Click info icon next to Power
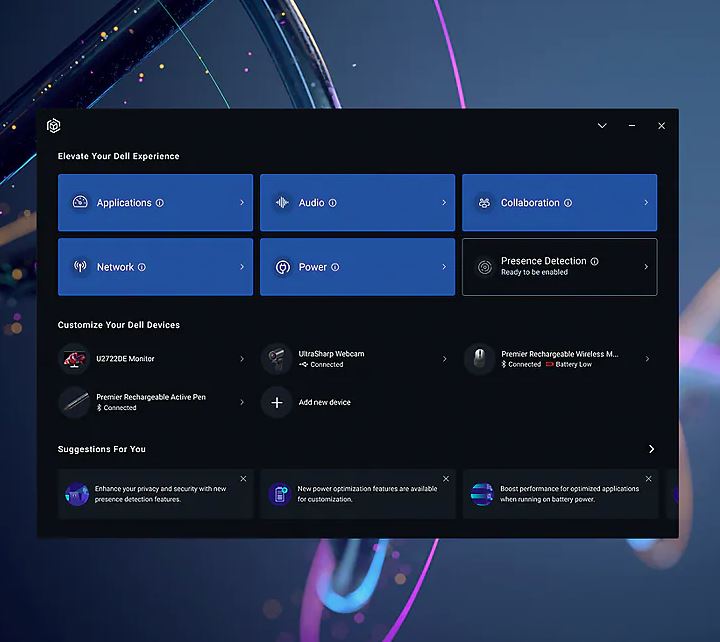 coord(335,267)
